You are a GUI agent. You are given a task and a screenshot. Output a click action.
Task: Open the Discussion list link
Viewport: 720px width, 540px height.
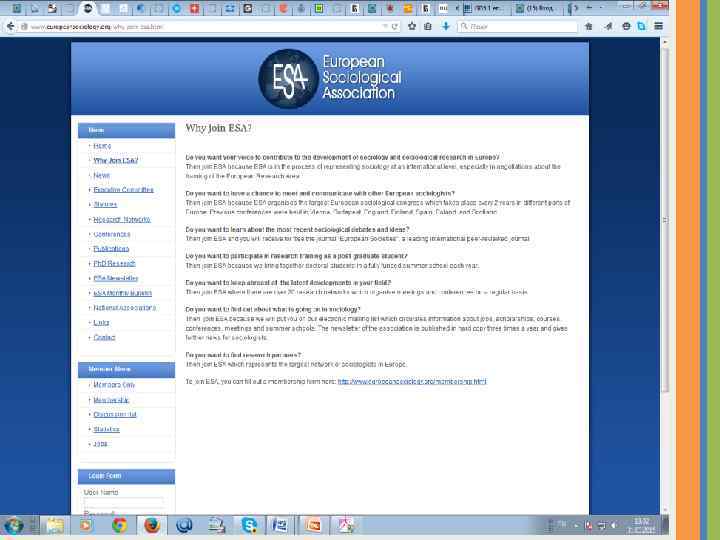click(x=115, y=415)
